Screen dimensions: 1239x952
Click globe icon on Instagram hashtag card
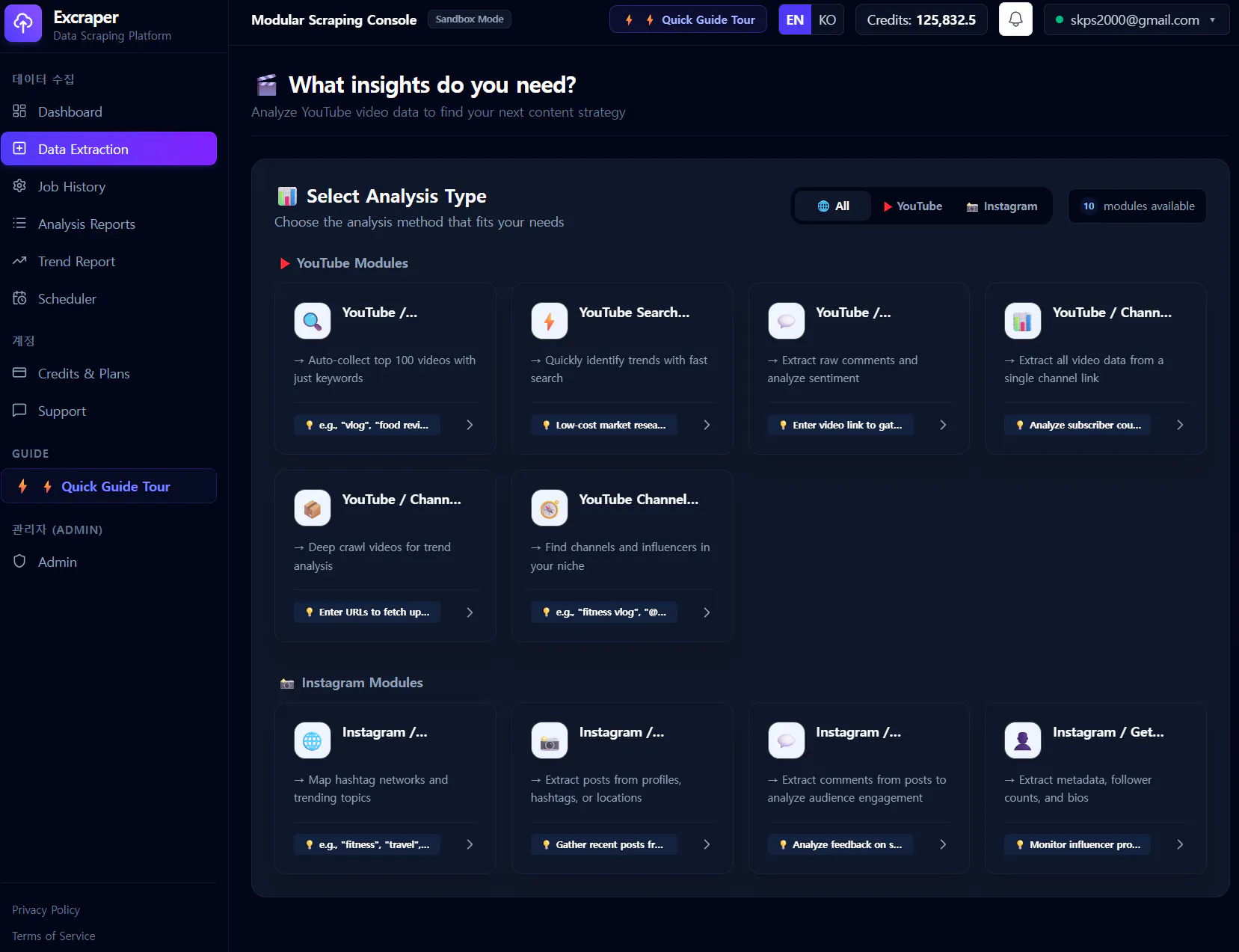coord(313,741)
